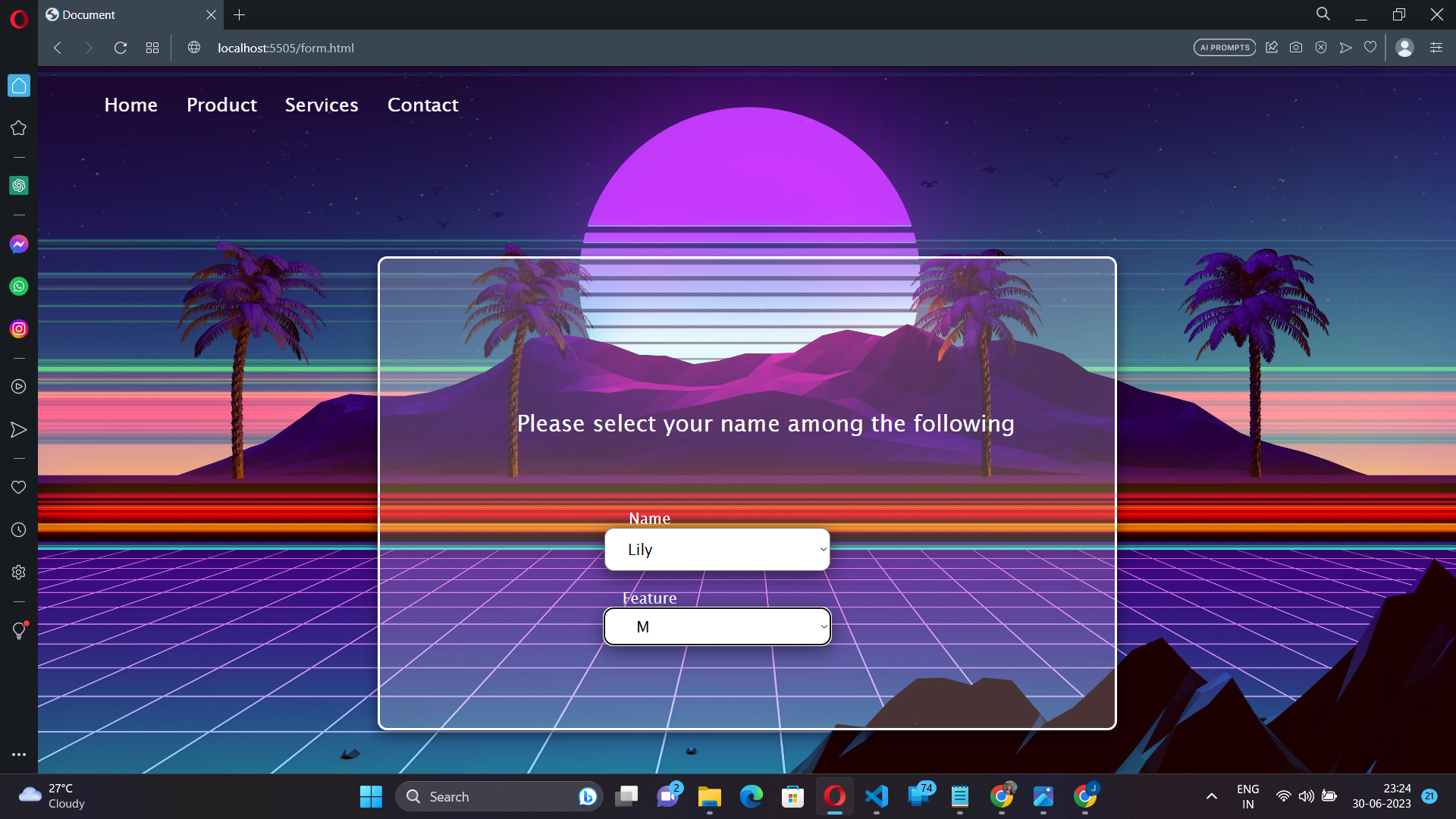Capture a snapshot using the camera icon

tap(1296, 47)
